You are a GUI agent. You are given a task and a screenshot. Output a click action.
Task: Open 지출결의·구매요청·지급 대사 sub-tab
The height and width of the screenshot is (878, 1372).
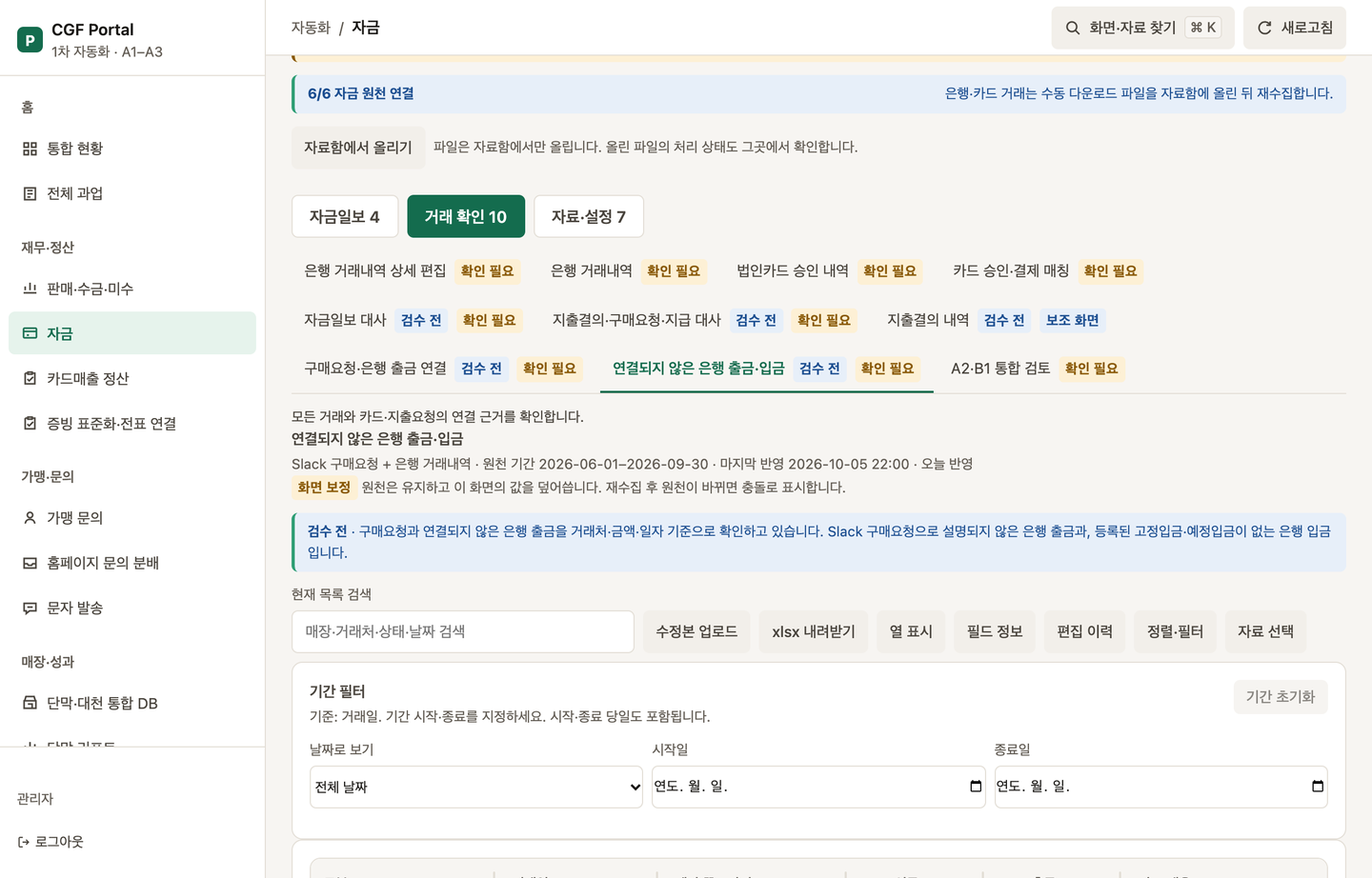click(704, 320)
